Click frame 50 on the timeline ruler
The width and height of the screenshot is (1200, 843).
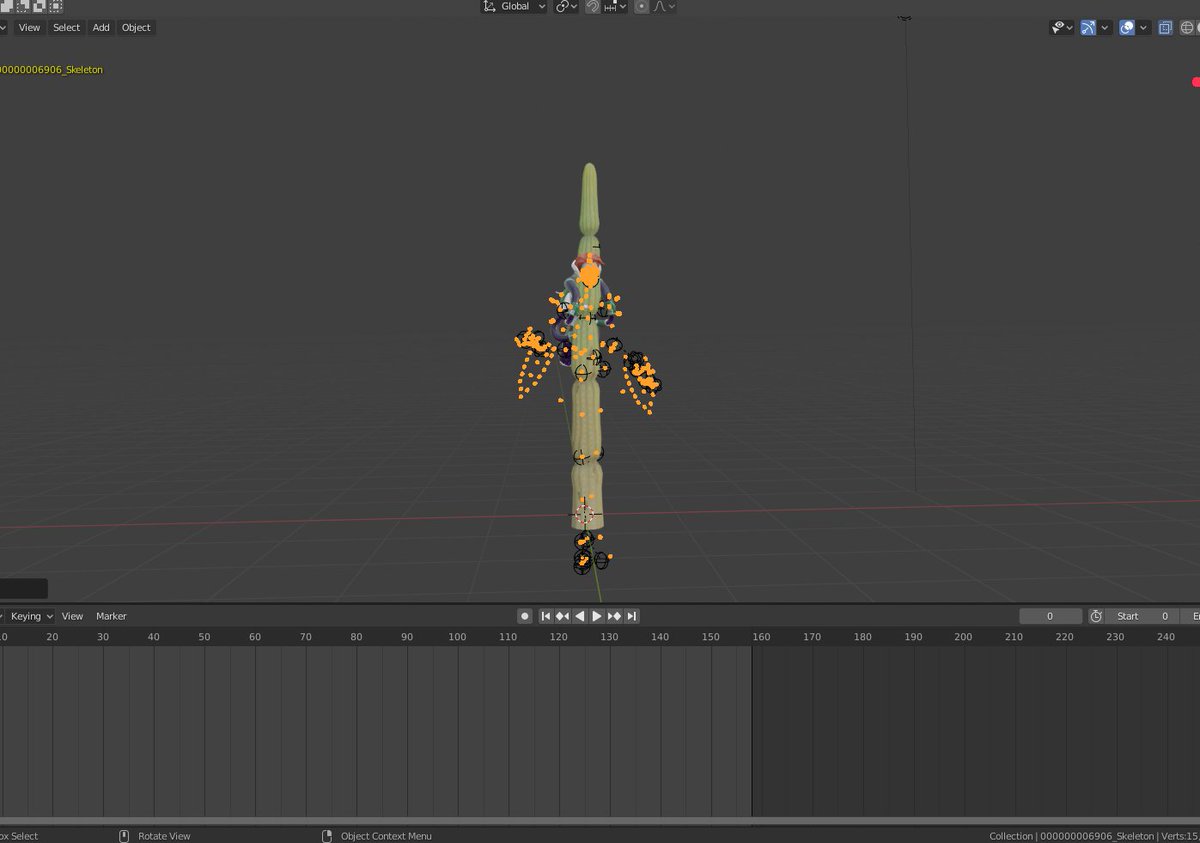point(204,637)
